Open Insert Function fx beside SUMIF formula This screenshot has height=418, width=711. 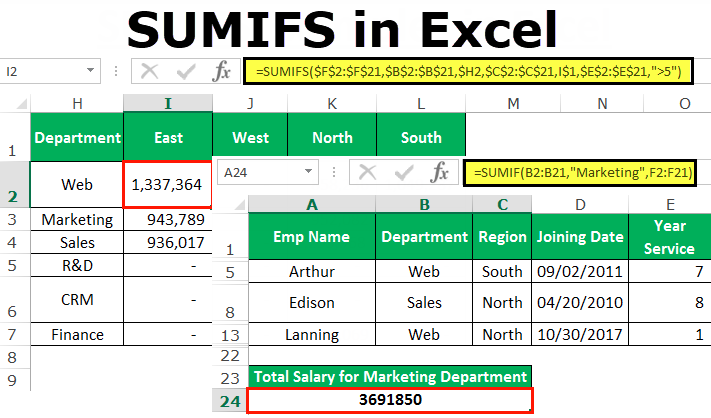[439, 172]
